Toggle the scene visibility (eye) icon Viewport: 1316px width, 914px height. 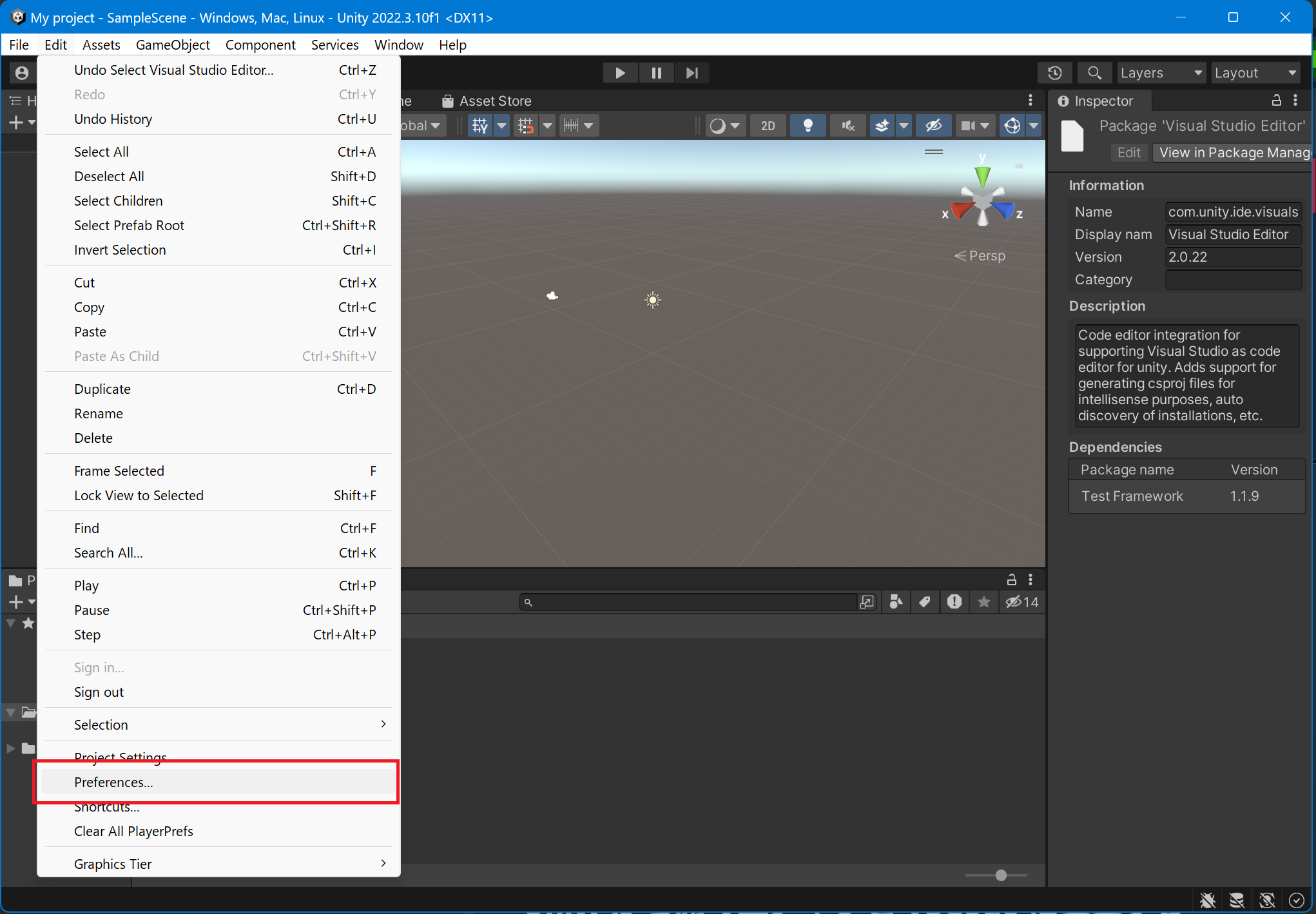click(x=934, y=125)
